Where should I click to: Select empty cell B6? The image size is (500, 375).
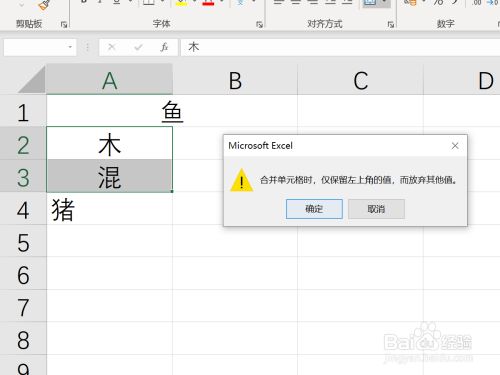(235, 274)
